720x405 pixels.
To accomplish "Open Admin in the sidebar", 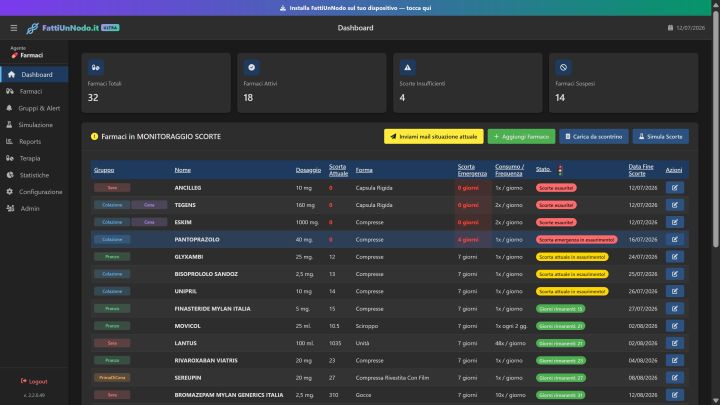I will [x=34, y=208].
